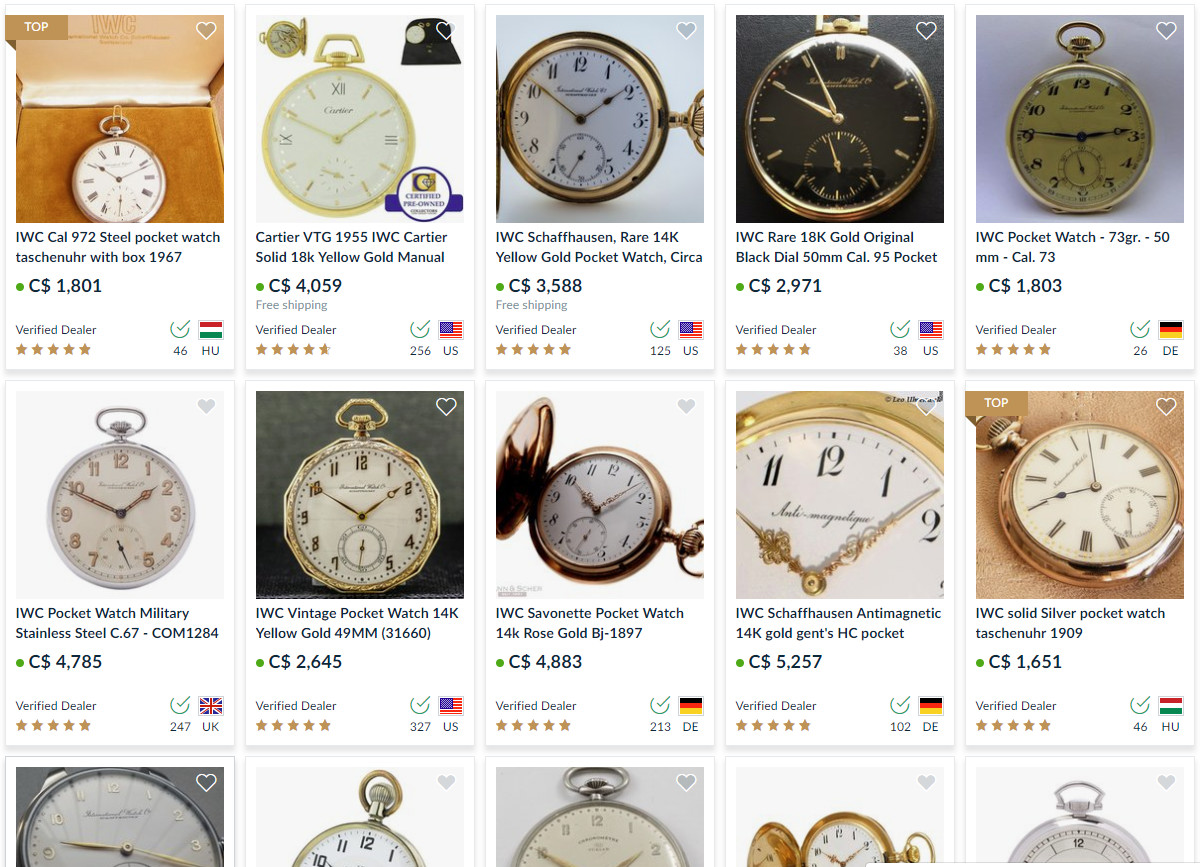
Task: Open the black dial IWC pocket watch image
Action: [840, 119]
